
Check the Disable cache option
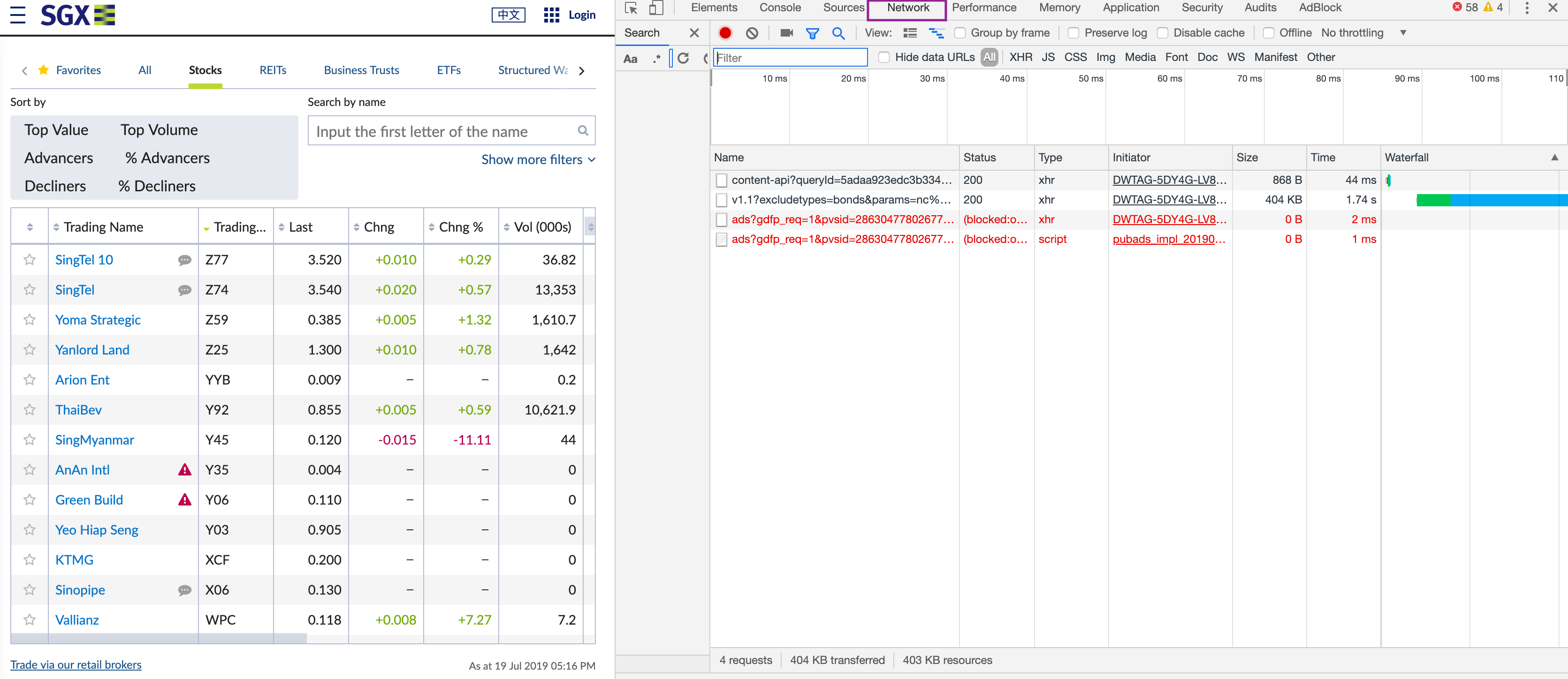click(x=1162, y=33)
